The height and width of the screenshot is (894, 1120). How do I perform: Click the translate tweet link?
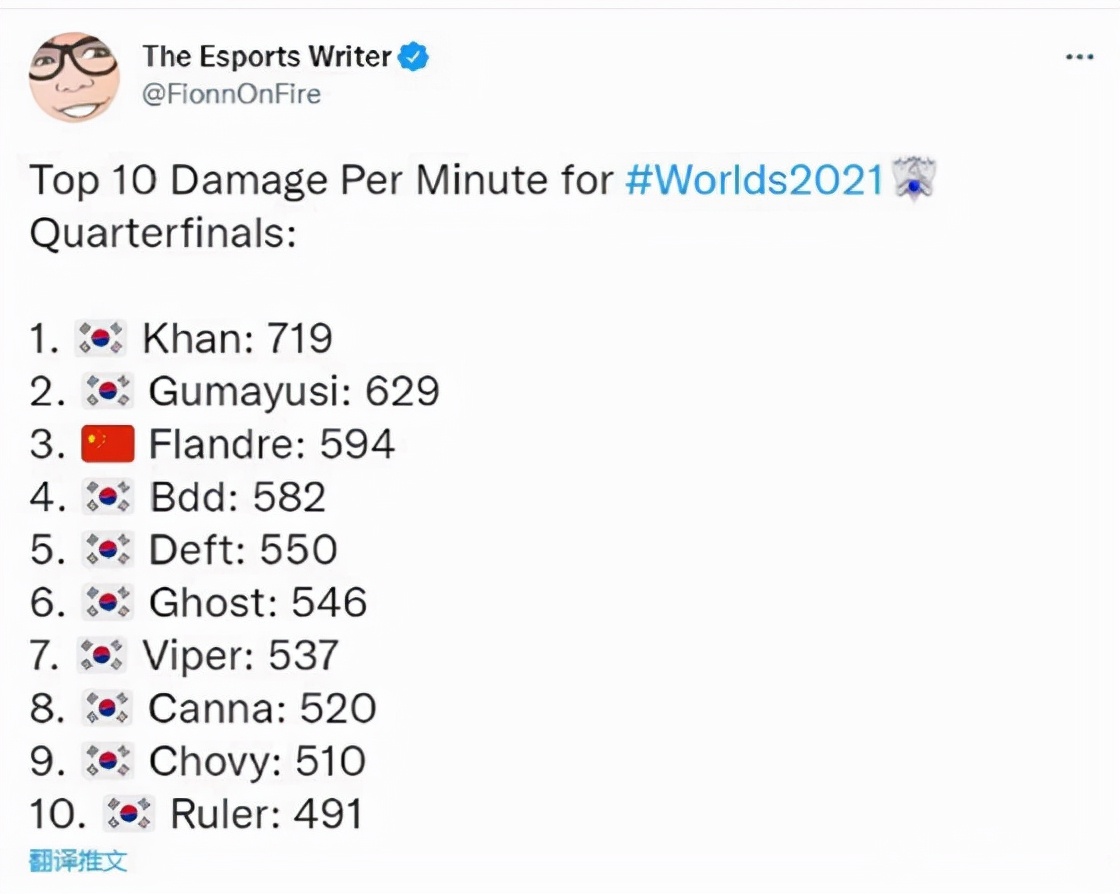(x=78, y=860)
